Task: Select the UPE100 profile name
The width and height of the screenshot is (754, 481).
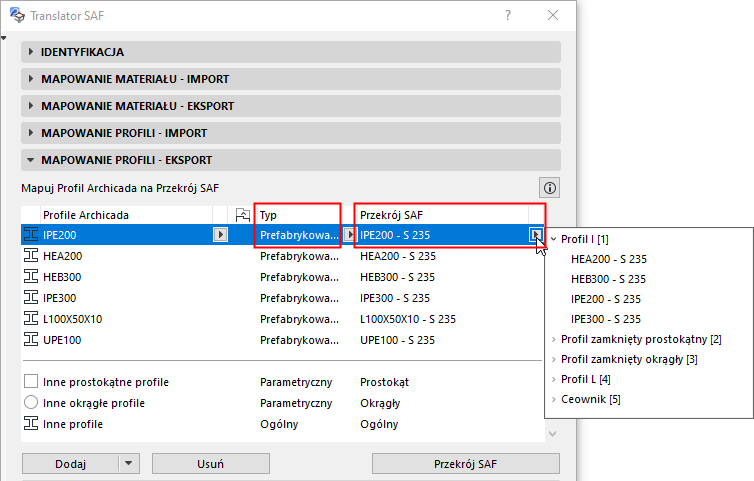Action: pyautogui.click(x=62, y=340)
